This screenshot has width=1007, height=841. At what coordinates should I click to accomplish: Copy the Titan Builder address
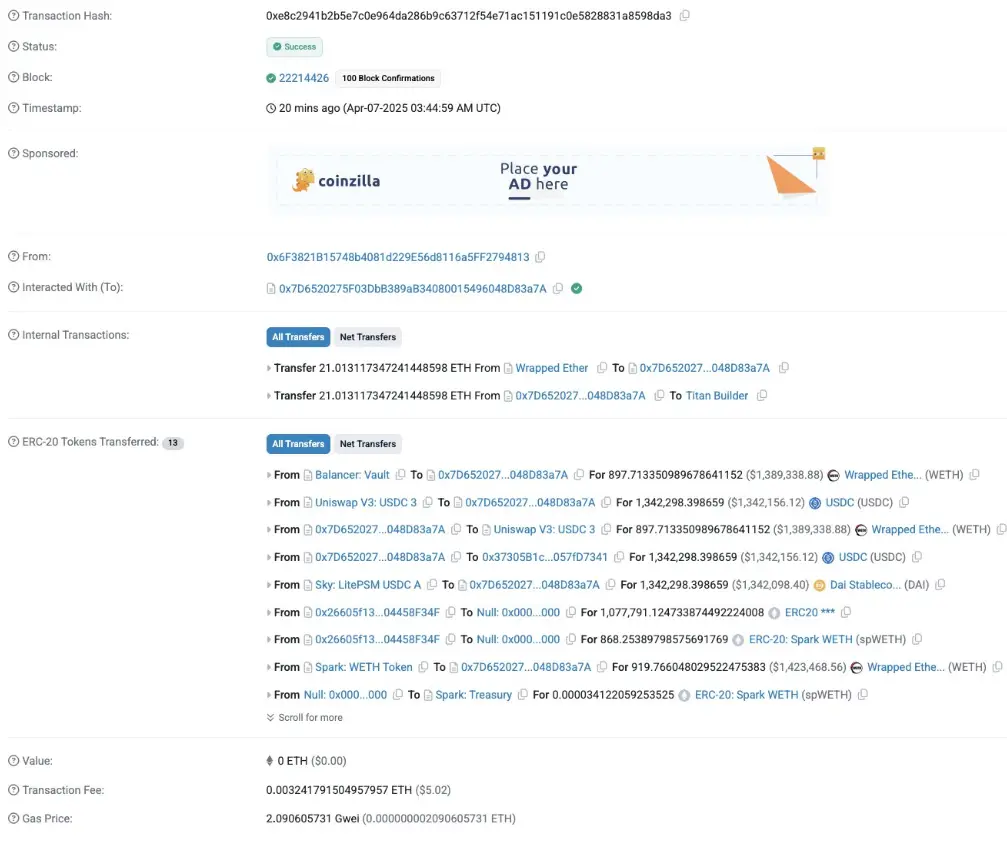(x=762, y=396)
